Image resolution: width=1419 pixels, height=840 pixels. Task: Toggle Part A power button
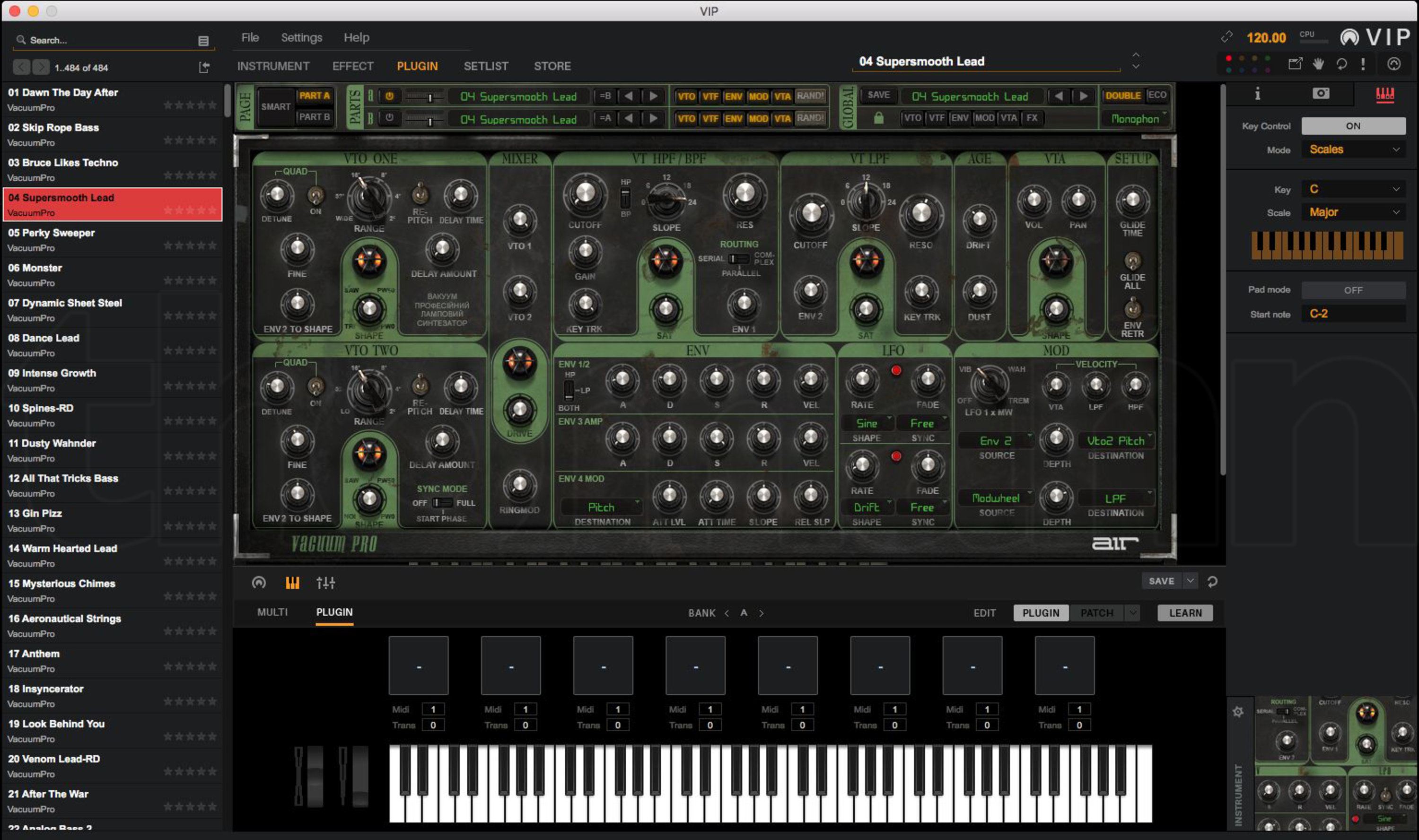coord(389,96)
